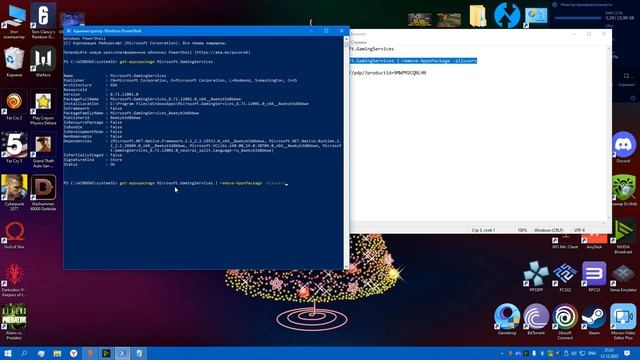Open the notification center in taskbar

pos(627,353)
